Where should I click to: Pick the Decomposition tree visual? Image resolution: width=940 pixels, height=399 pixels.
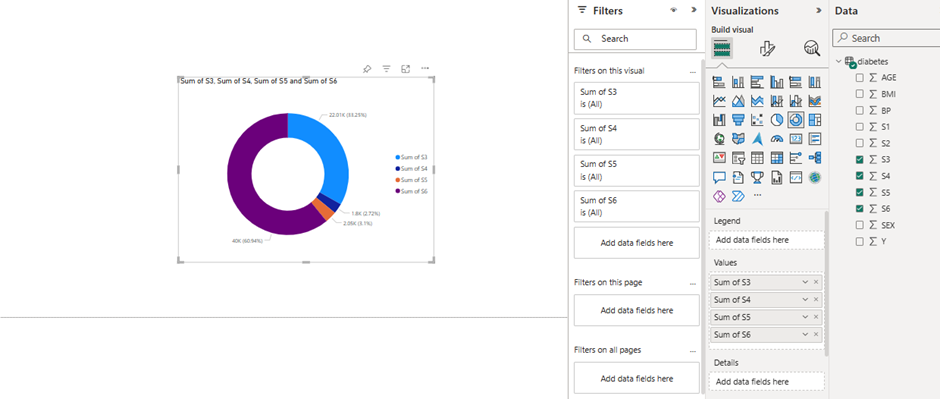pyautogui.click(x=815, y=158)
